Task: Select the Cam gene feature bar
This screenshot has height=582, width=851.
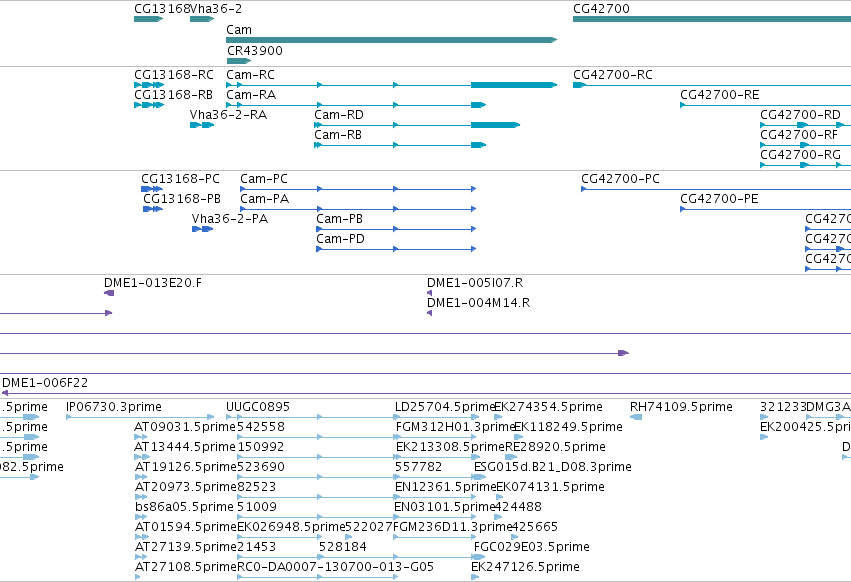Action: (x=391, y=40)
